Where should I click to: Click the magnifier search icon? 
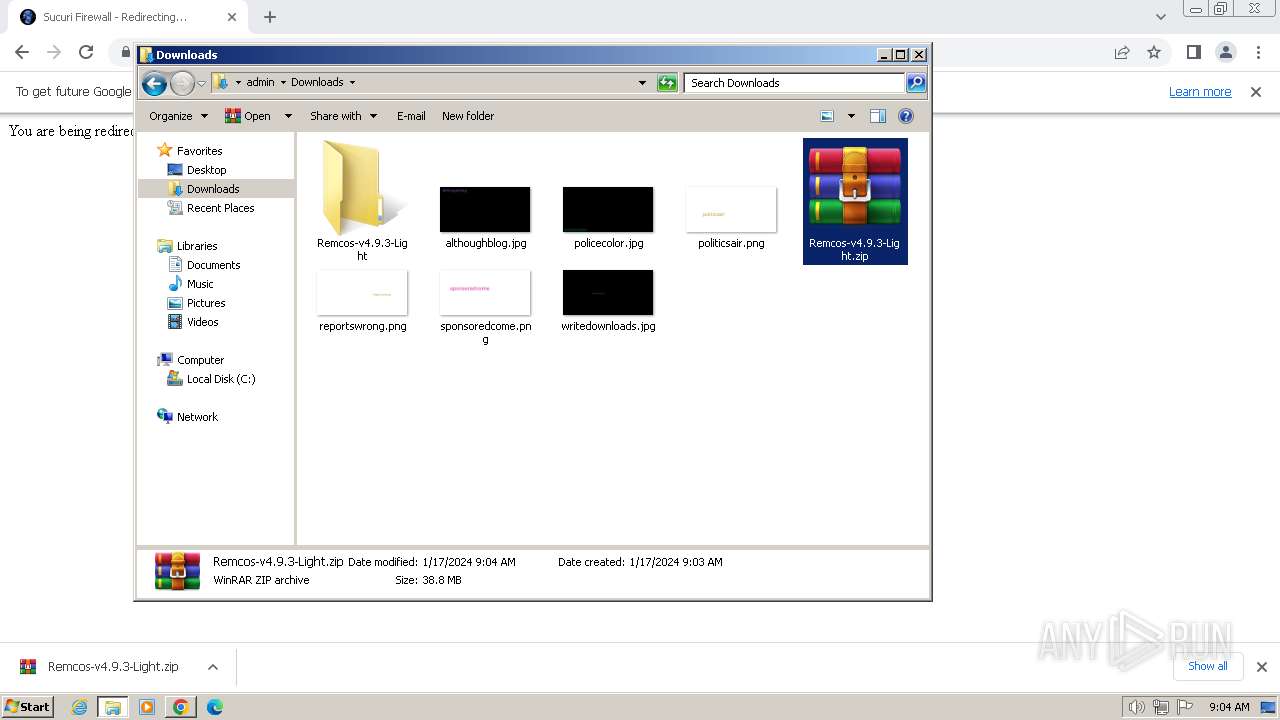click(916, 83)
